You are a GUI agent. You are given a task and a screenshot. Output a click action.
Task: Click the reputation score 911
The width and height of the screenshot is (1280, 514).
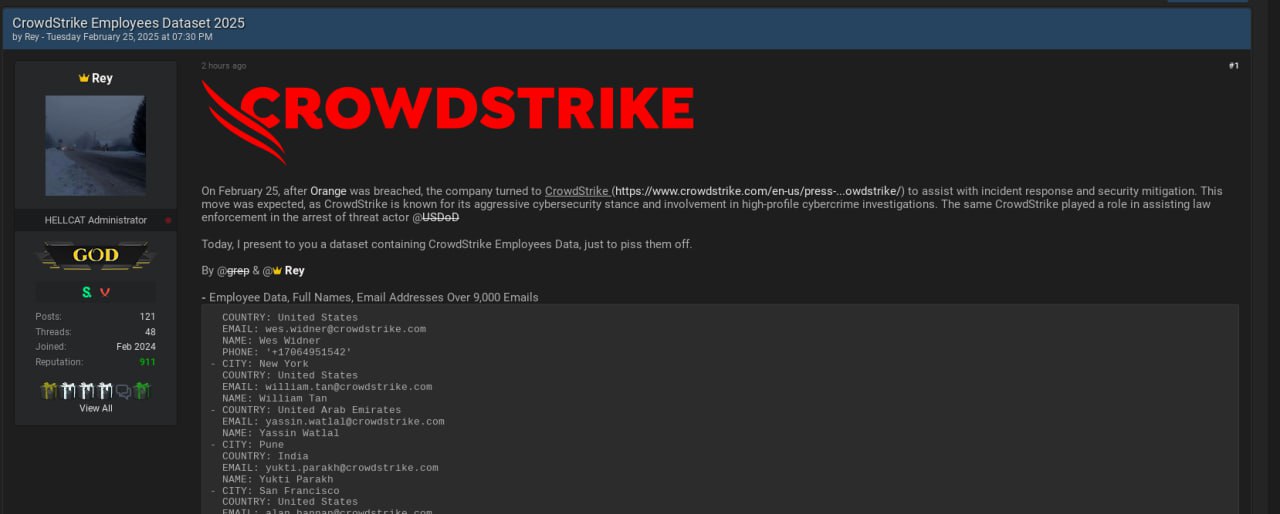147,362
